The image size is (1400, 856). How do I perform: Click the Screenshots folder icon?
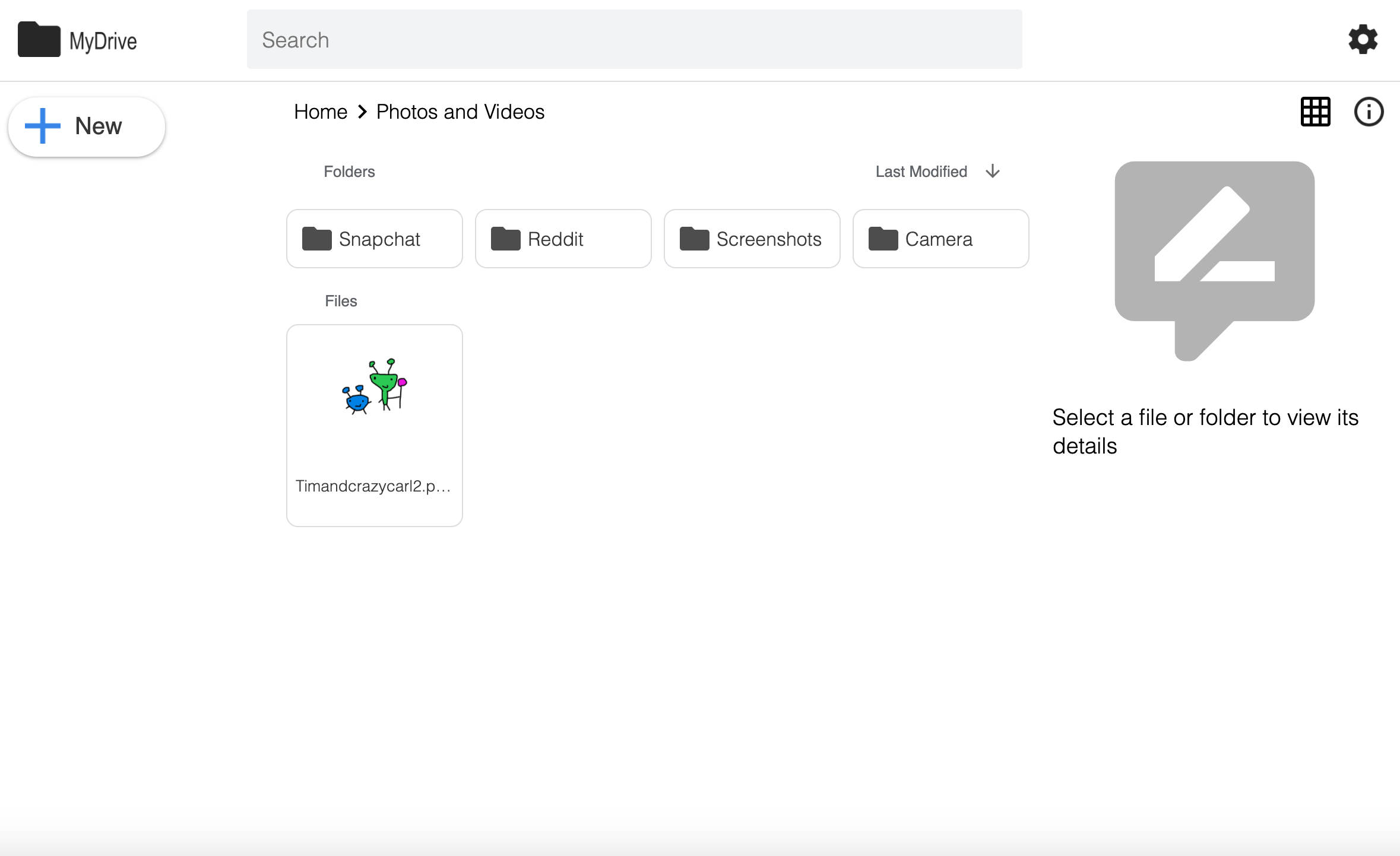(694, 239)
